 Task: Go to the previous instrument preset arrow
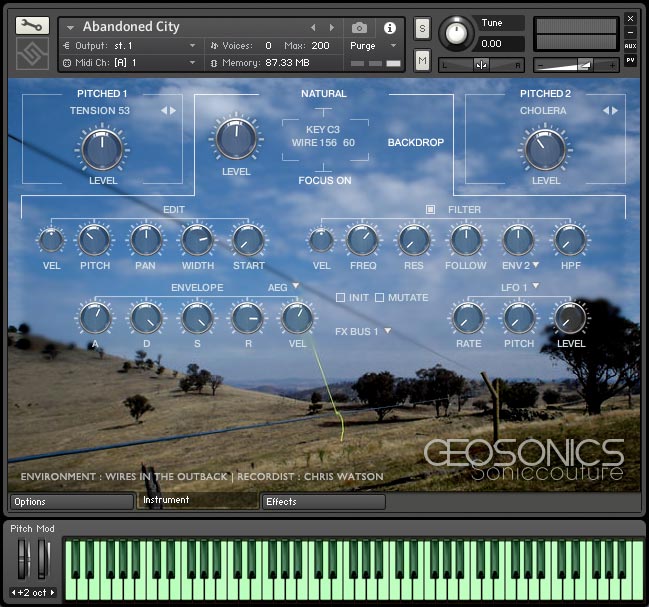coord(313,28)
